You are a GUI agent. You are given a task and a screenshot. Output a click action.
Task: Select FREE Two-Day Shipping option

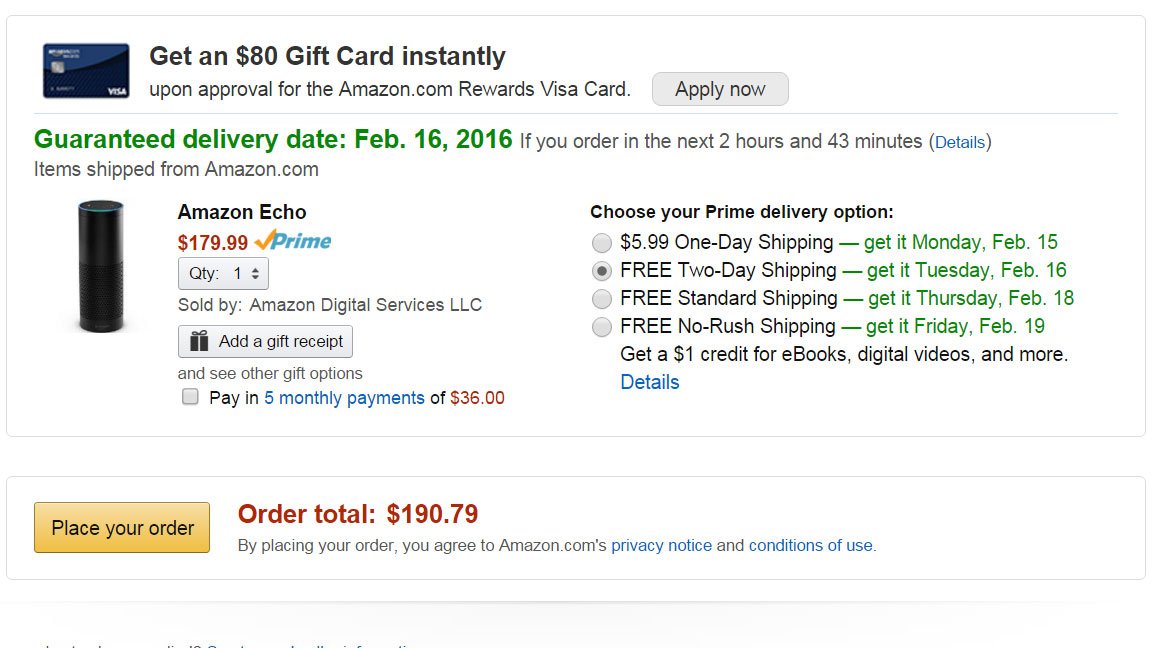601,271
